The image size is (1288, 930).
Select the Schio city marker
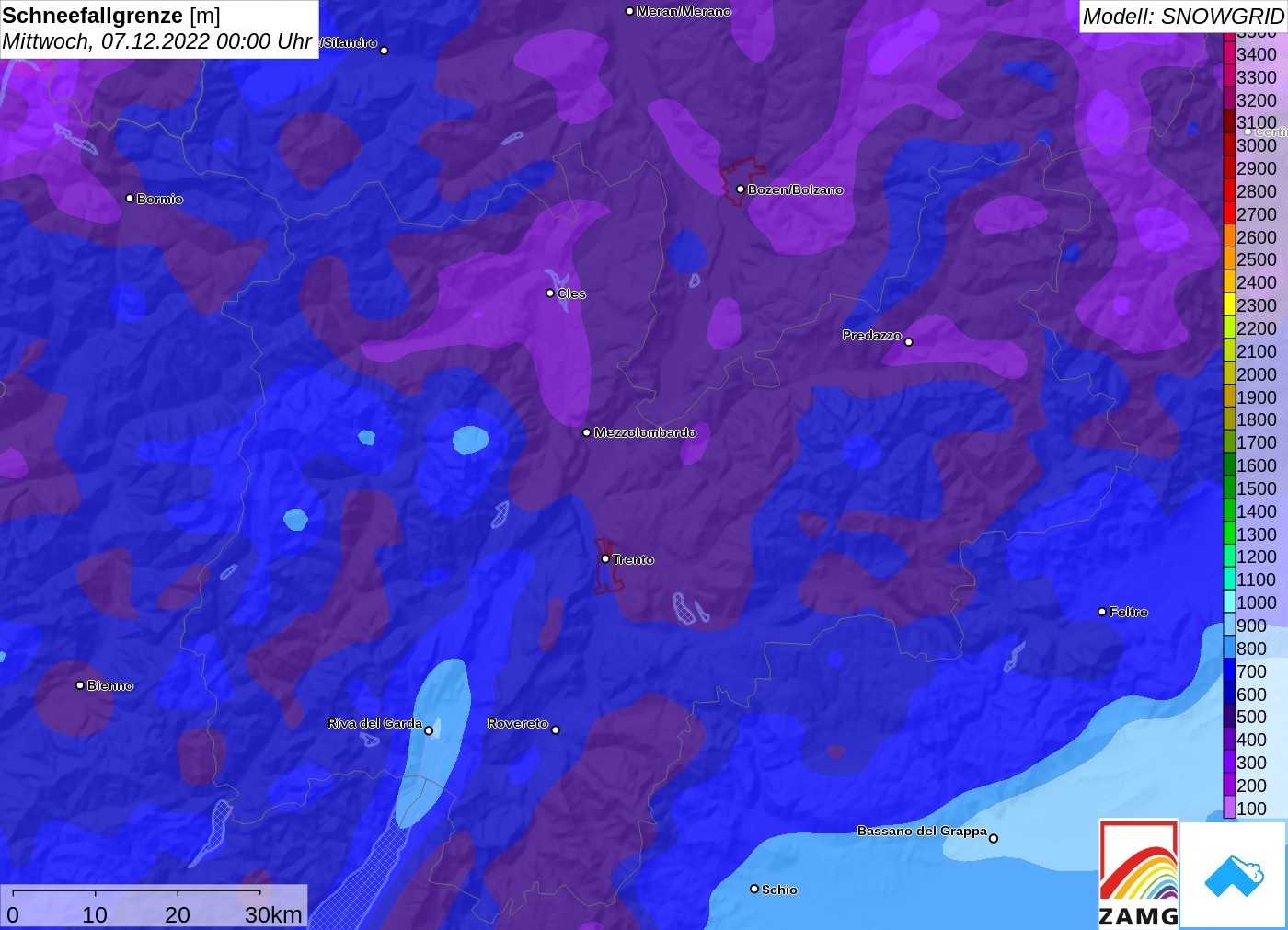[754, 889]
